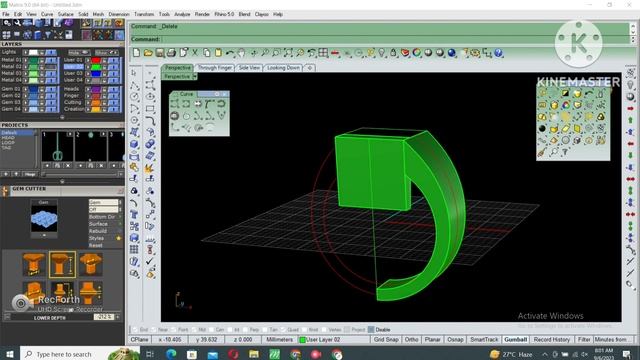Screen dimensions: 640x360
Task: Toggle the End osnap checkbox
Action: tap(135, 329)
